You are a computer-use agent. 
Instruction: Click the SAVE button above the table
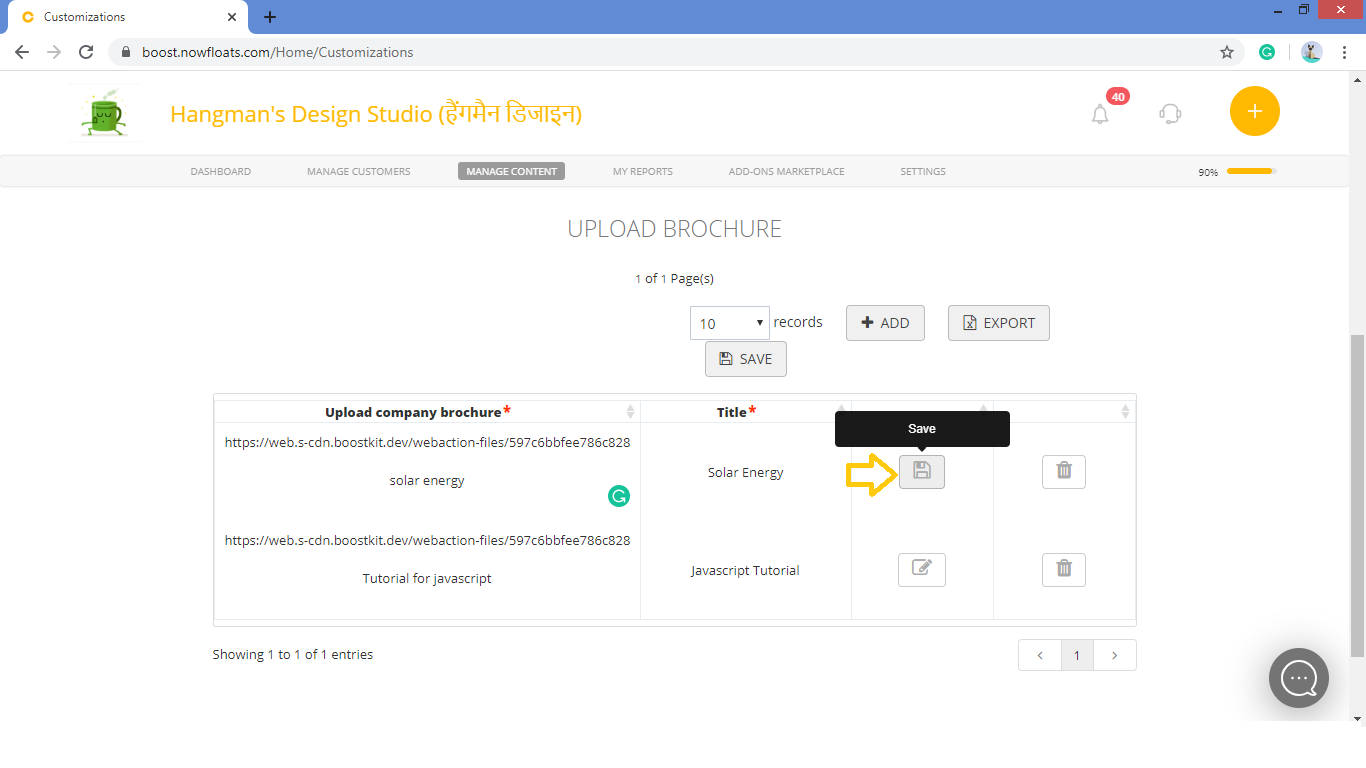click(x=746, y=359)
